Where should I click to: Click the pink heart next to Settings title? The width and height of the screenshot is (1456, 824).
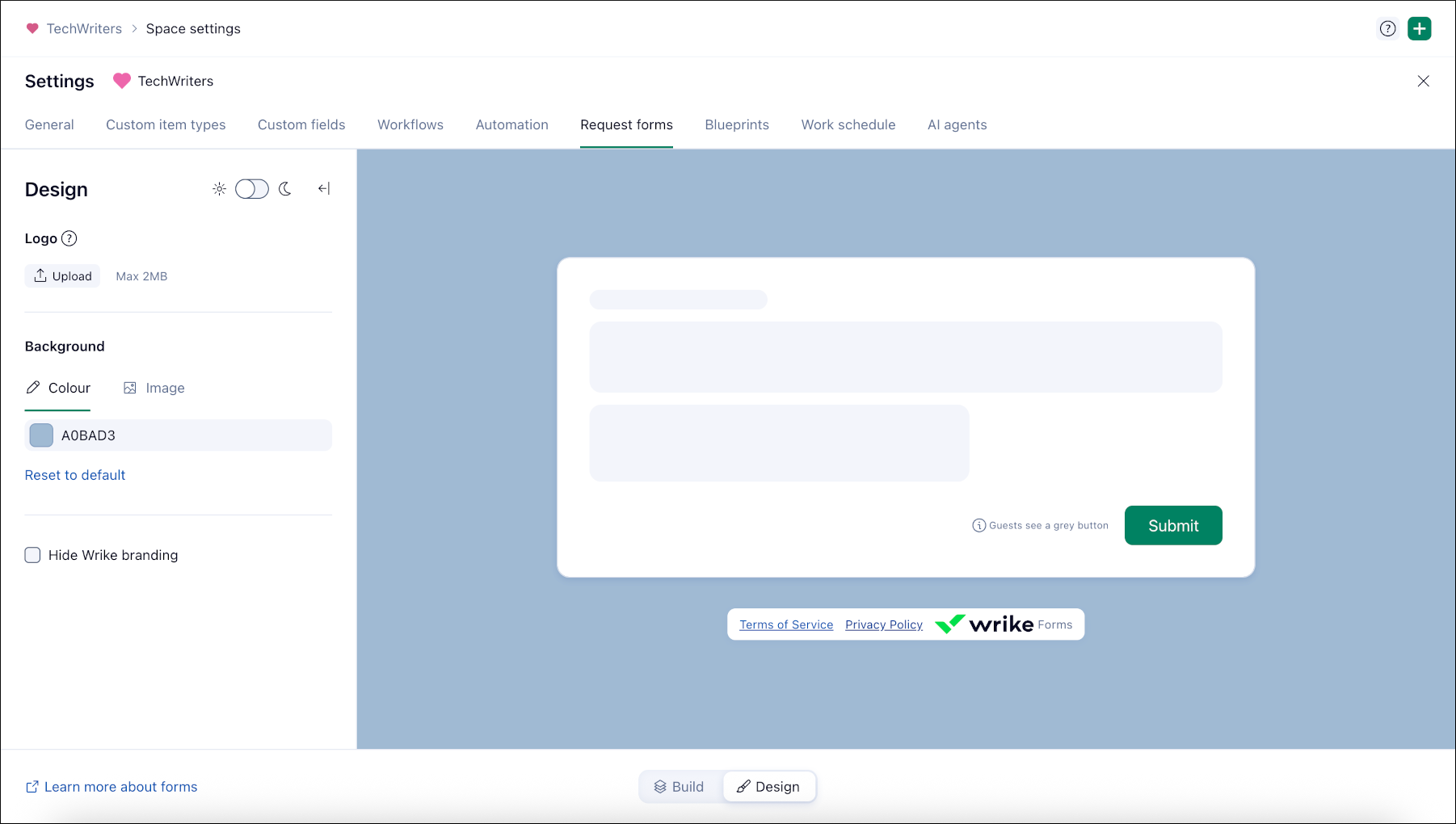122,81
